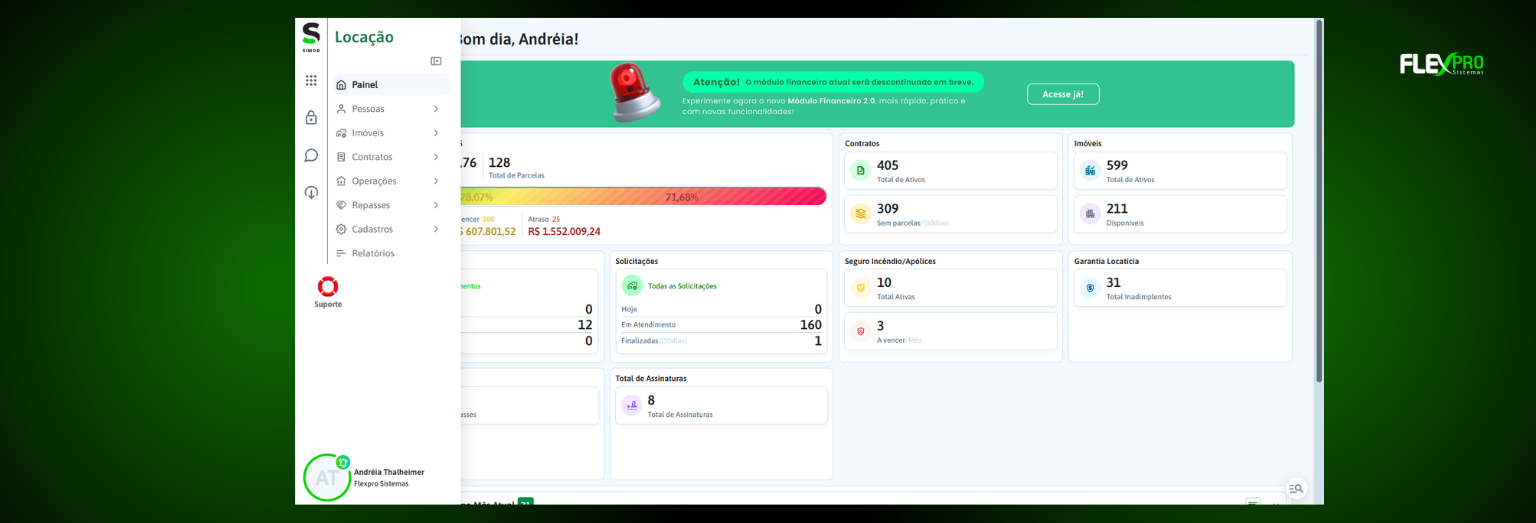Screen dimensions: 1536x523
Task: Click the purple signature icon beside 8
Action: click(x=631, y=405)
